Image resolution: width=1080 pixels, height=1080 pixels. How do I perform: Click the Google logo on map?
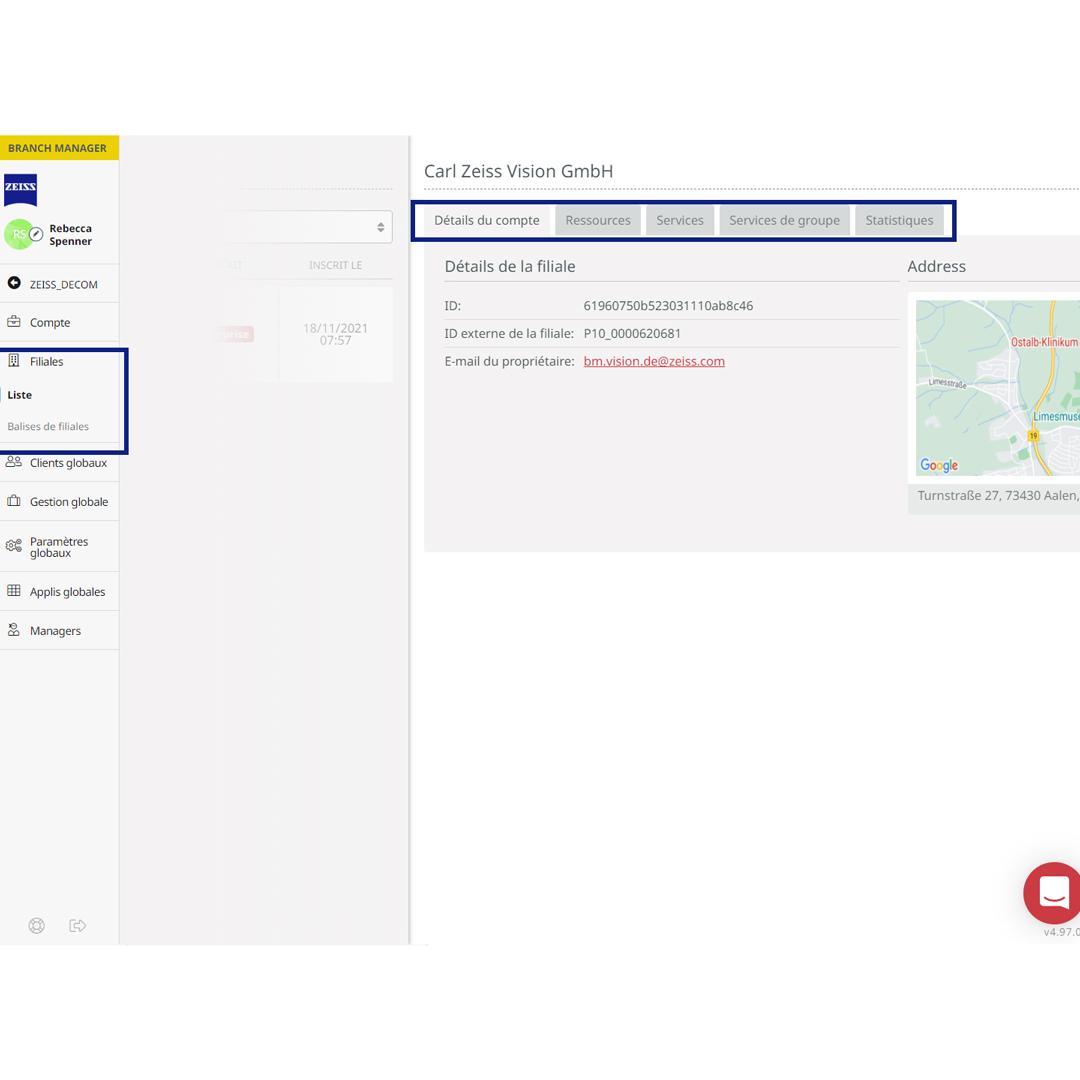pyautogui.click(x=939, y=466)
